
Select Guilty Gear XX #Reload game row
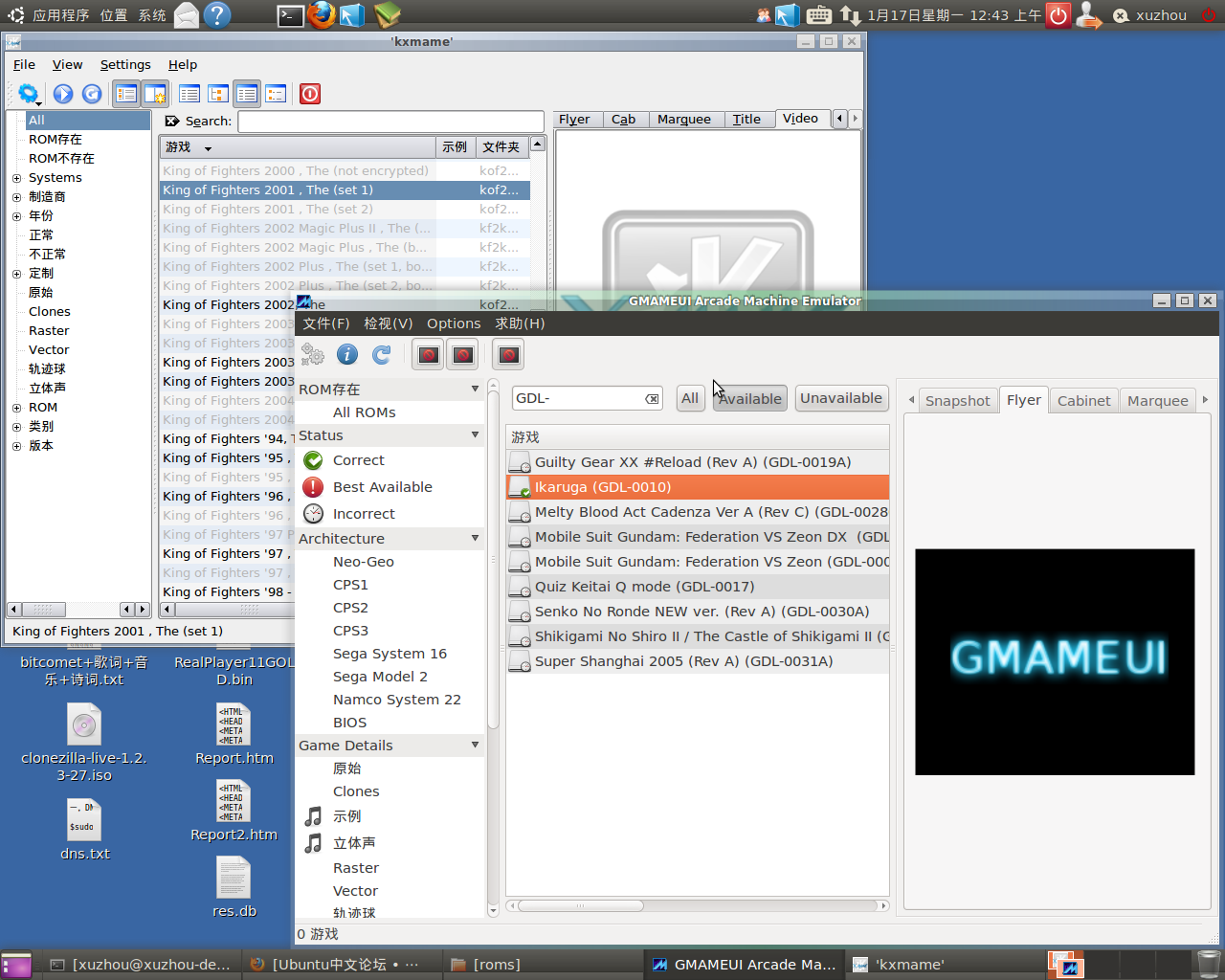pos(698,462)
